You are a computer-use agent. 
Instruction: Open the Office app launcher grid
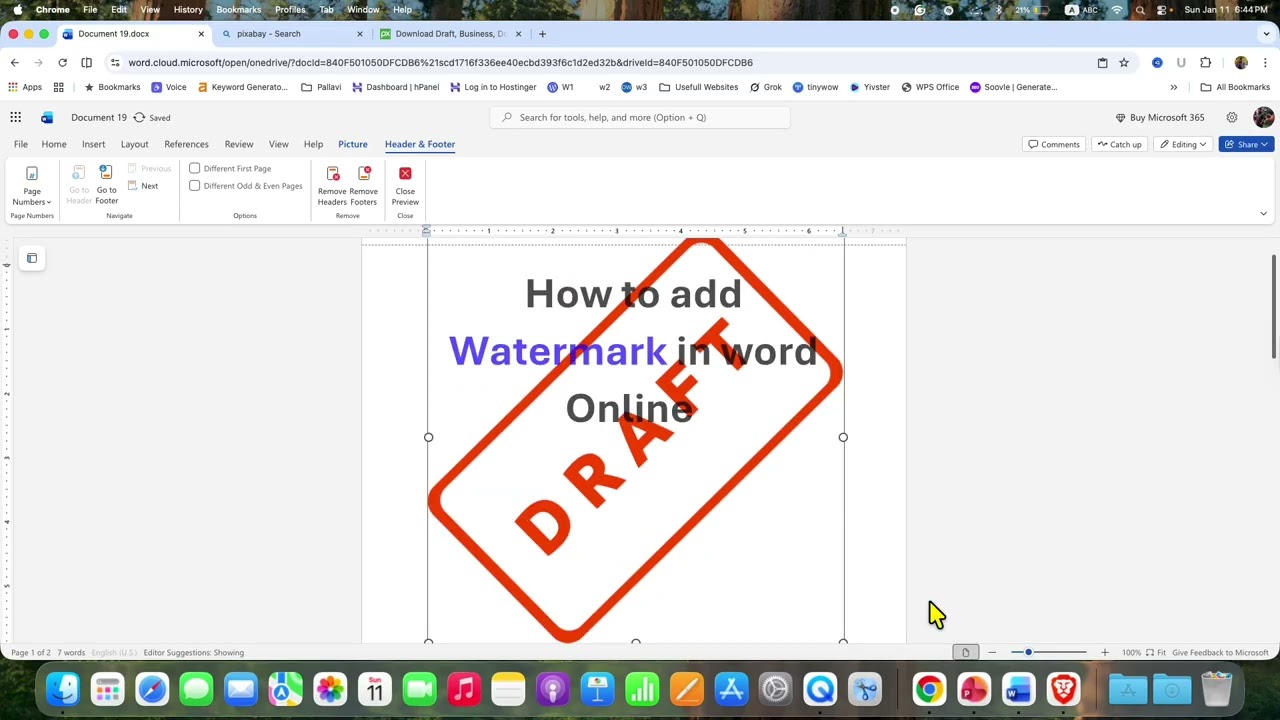[x=16, y=117]
